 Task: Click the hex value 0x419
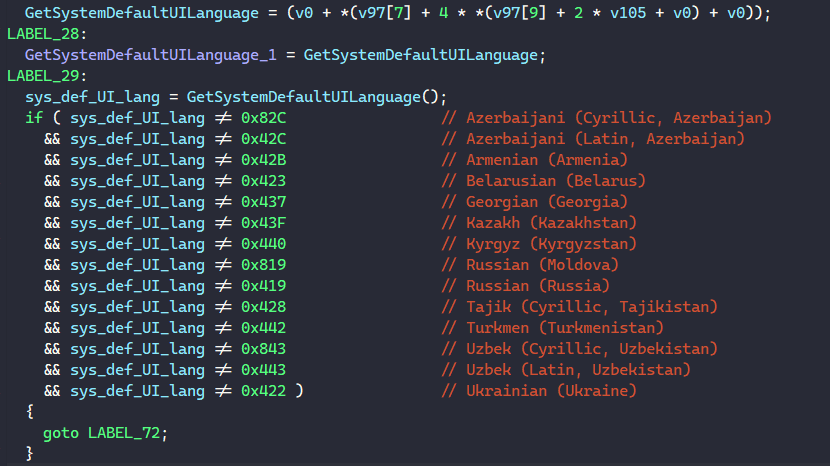263,286
